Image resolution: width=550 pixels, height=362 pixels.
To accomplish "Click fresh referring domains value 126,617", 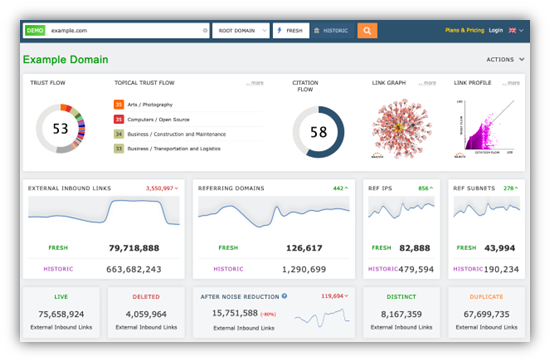I will pyautogui.click(x=304, y=248).
